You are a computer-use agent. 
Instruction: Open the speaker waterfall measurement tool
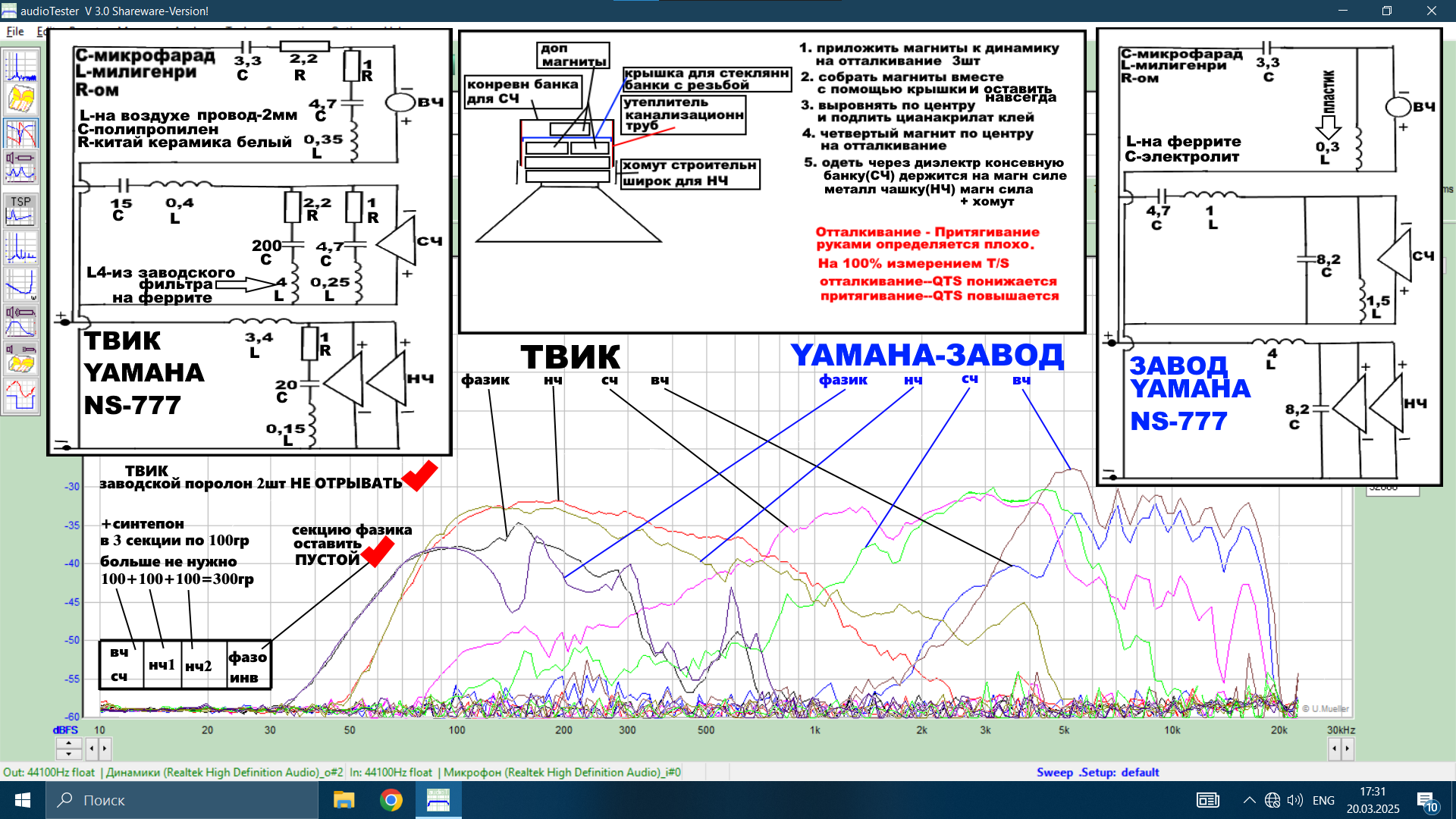coord(20,358)
